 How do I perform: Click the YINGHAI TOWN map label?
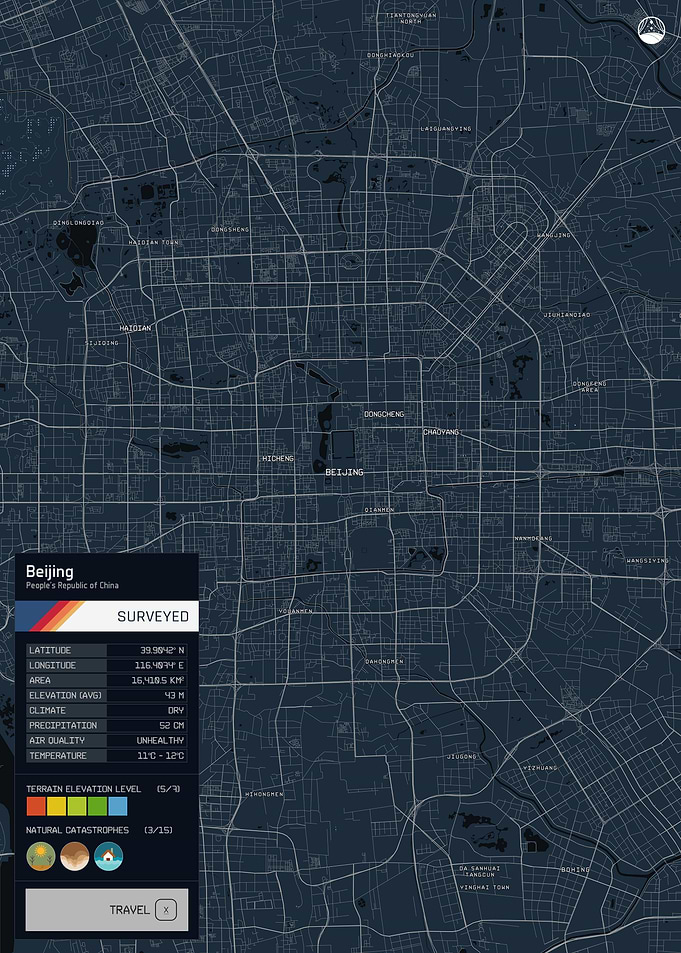tap(485, 887)
